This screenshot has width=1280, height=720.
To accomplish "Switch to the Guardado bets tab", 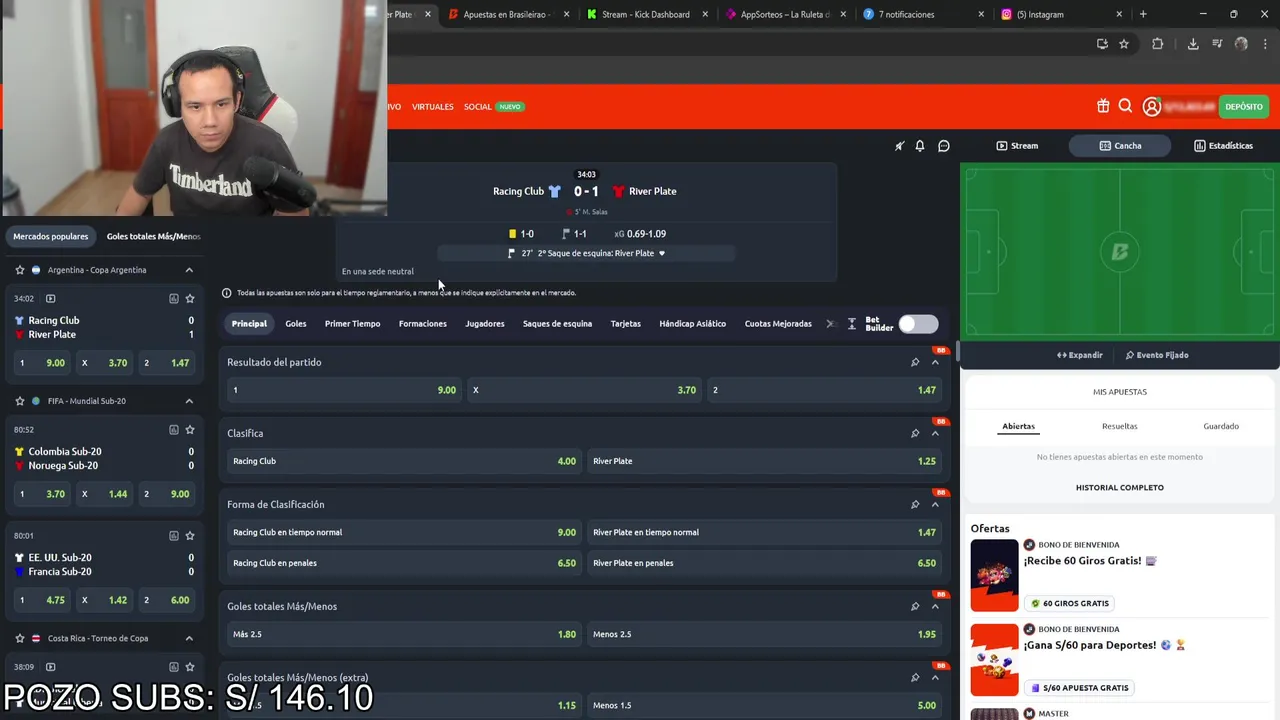I will [1221, 426].
